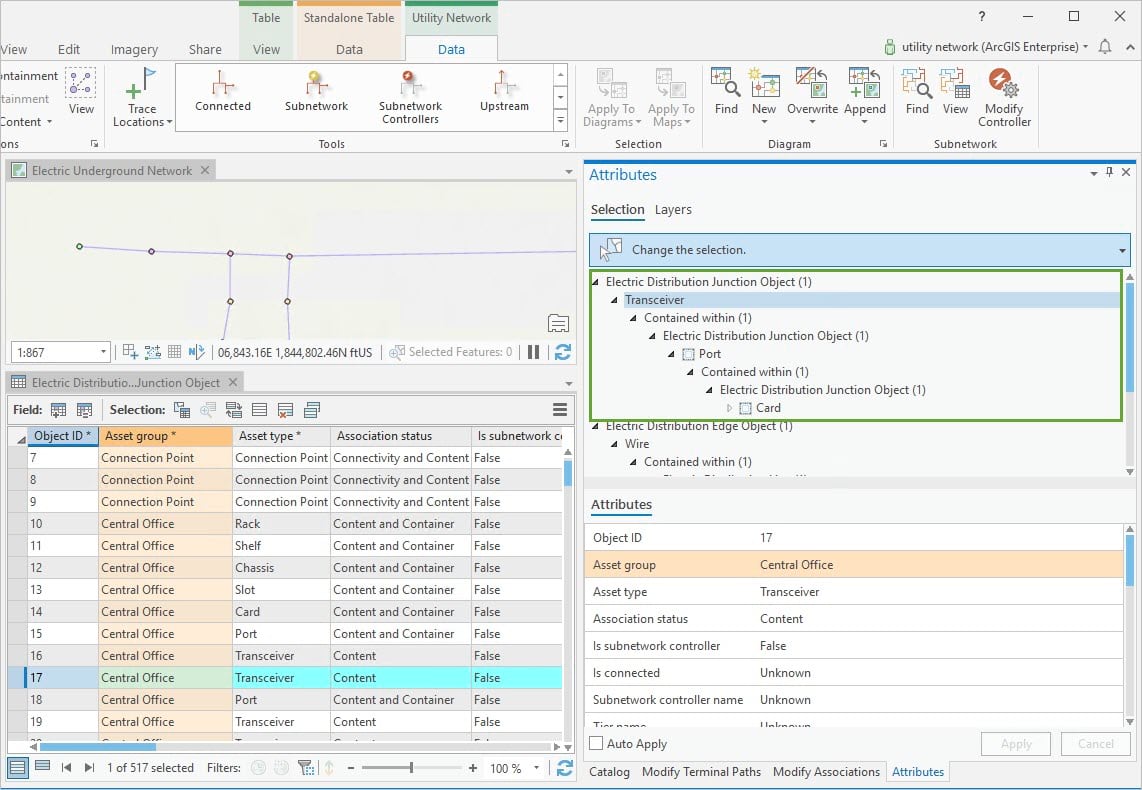Sort by the Asset group column header
The width and height of the screenshot is (1142, 790).
[x=165, y=435]
